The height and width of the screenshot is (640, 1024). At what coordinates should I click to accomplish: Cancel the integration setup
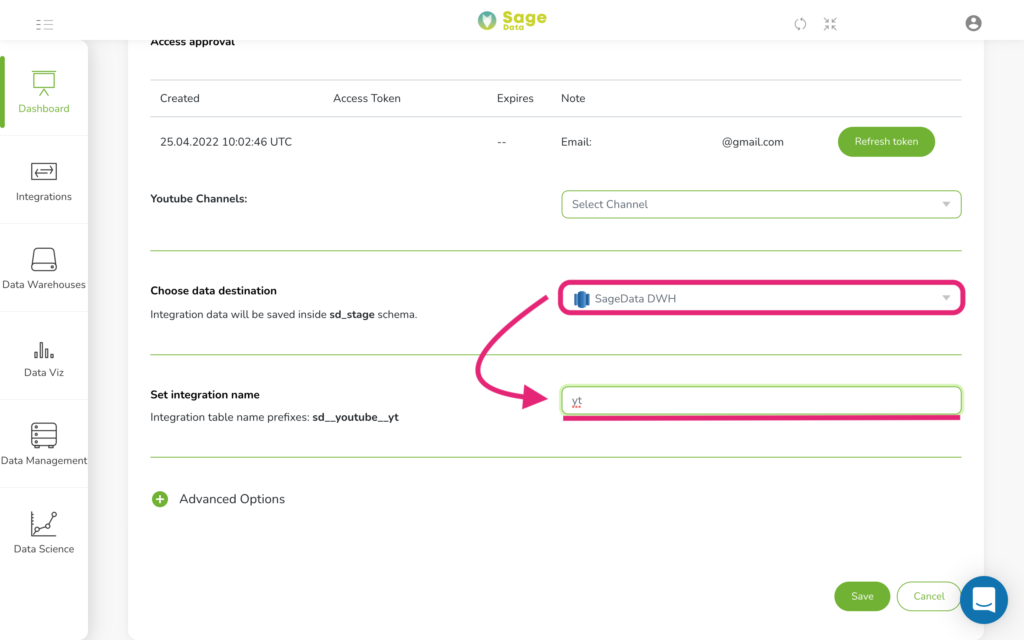[929, 596]
